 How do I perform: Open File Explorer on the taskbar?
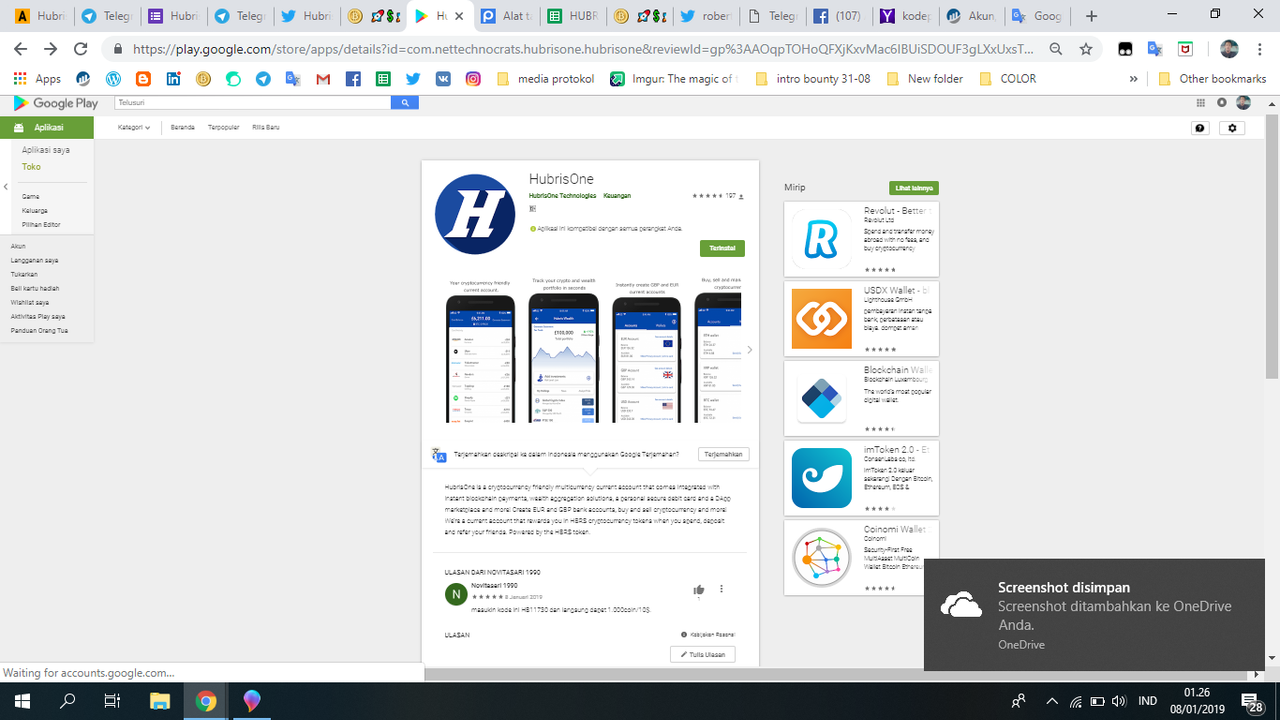(x=160, y=701)
